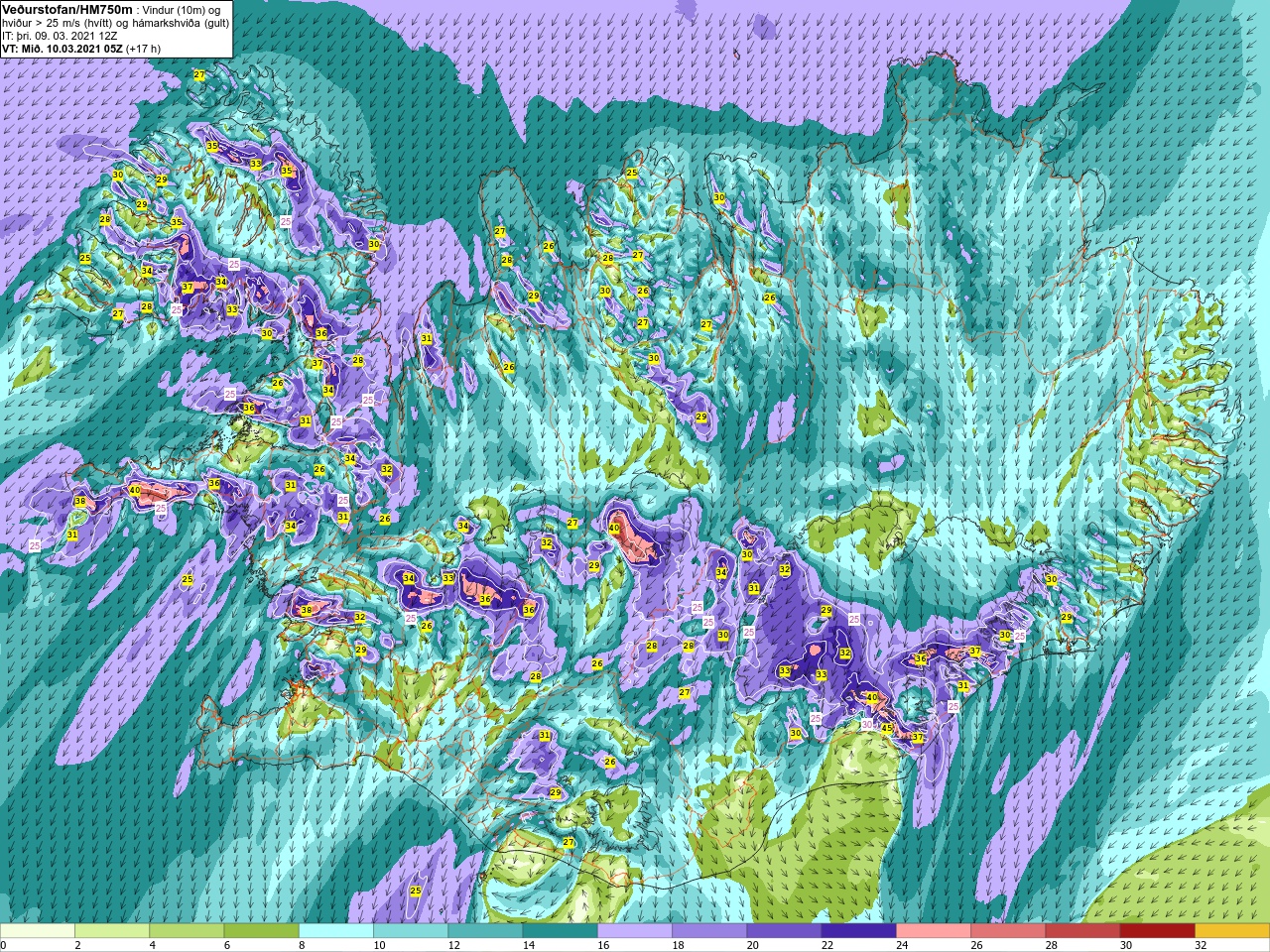Viewport: 1270px width, 952px height.
Task: Click the yellow "45" gust label on the map
Action: click(x=888, y=728)
